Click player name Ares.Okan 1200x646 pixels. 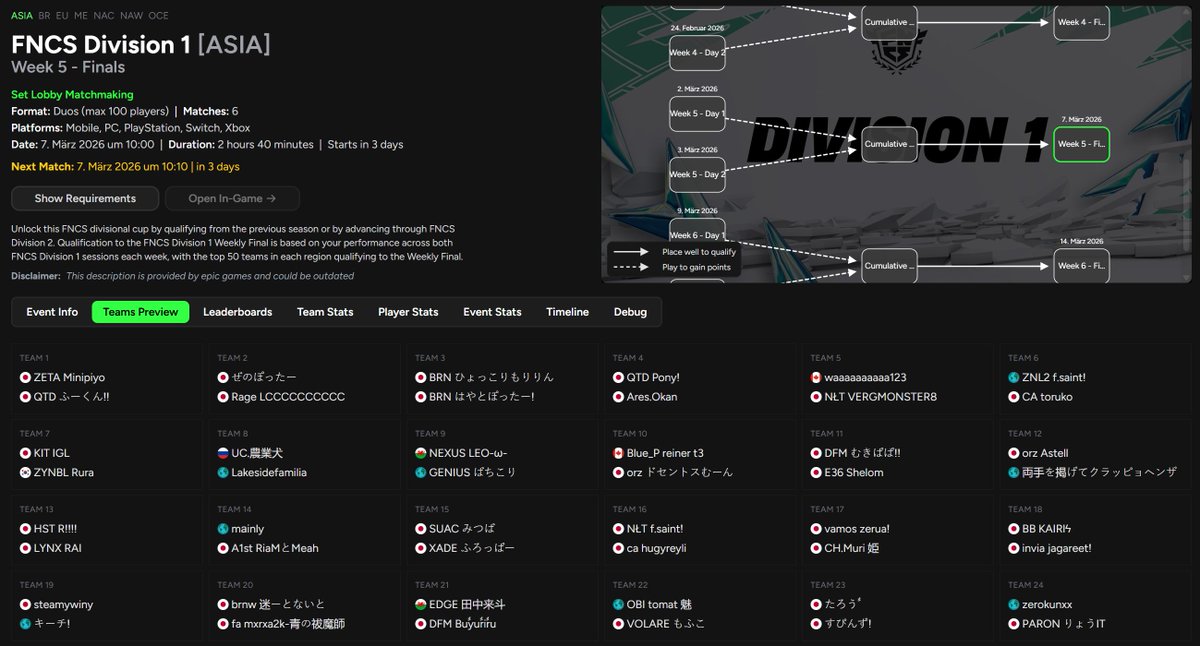click(652, 397)
